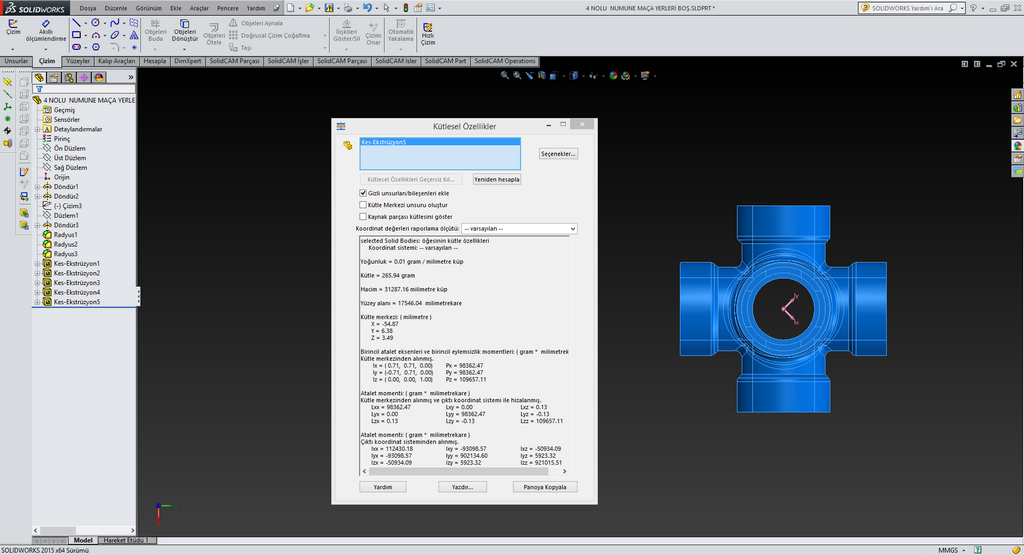This screenshot has width=1024, height=555.
Task: Uncheck Gizli unsurları/bileşenleri ekle
Action: [x=363, y=193]
